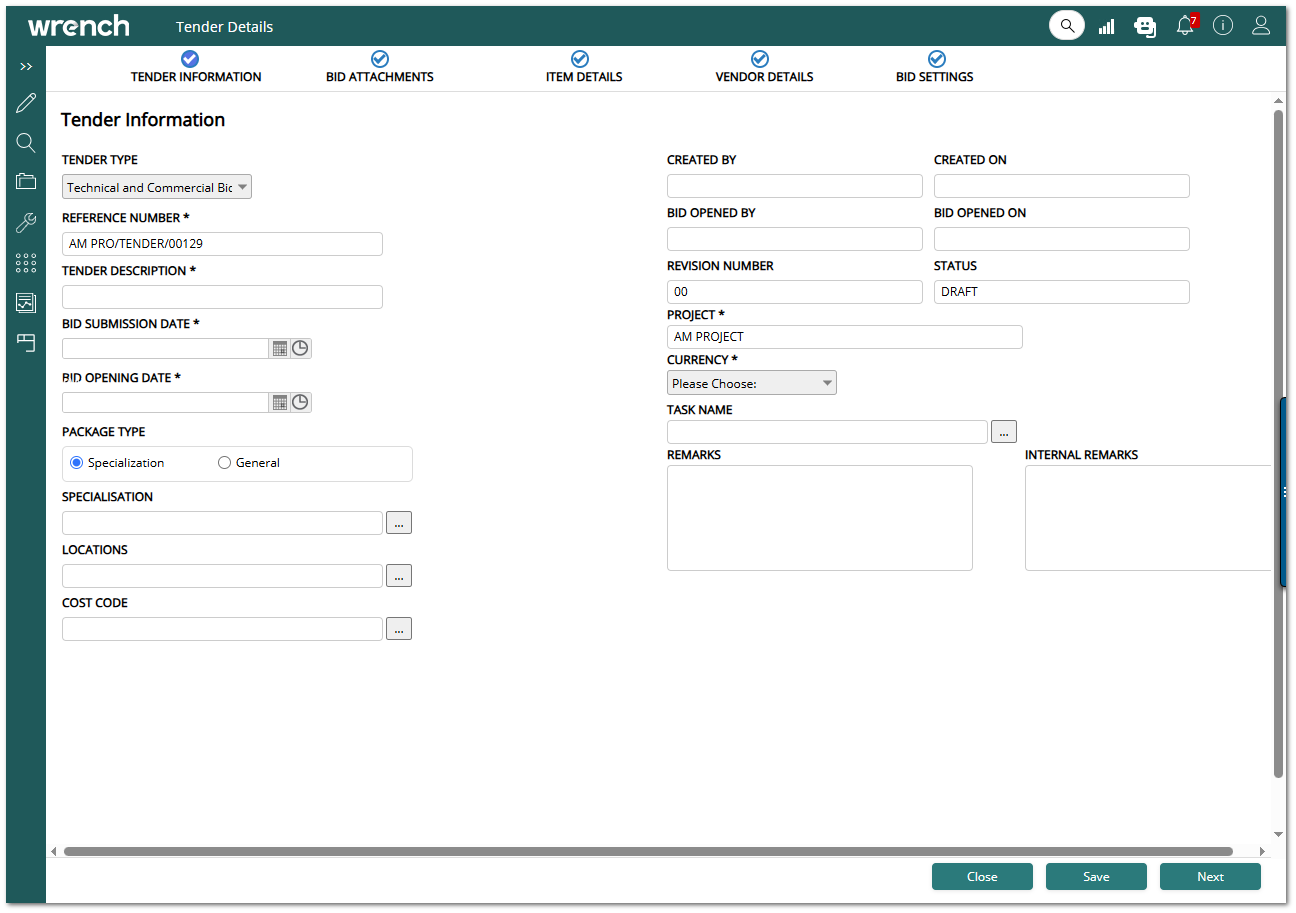This screenshot has height=913, width=1296.
Task: Click the Next button
Action: (1210, 877)
